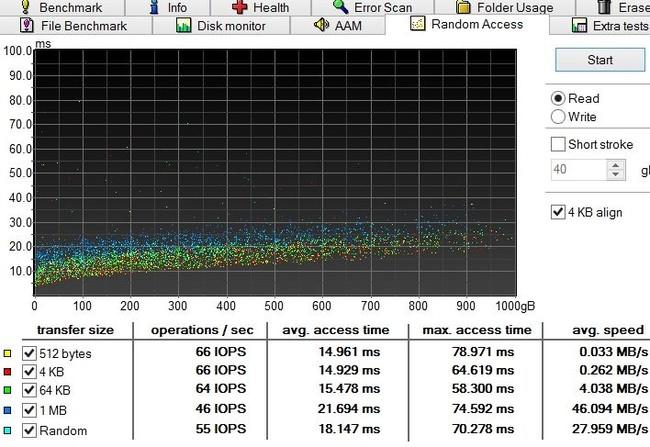The height and width of the screenshot is (447, 650).
Task: Click the AAM speaker icon
Action: click(x=321, y=25)
